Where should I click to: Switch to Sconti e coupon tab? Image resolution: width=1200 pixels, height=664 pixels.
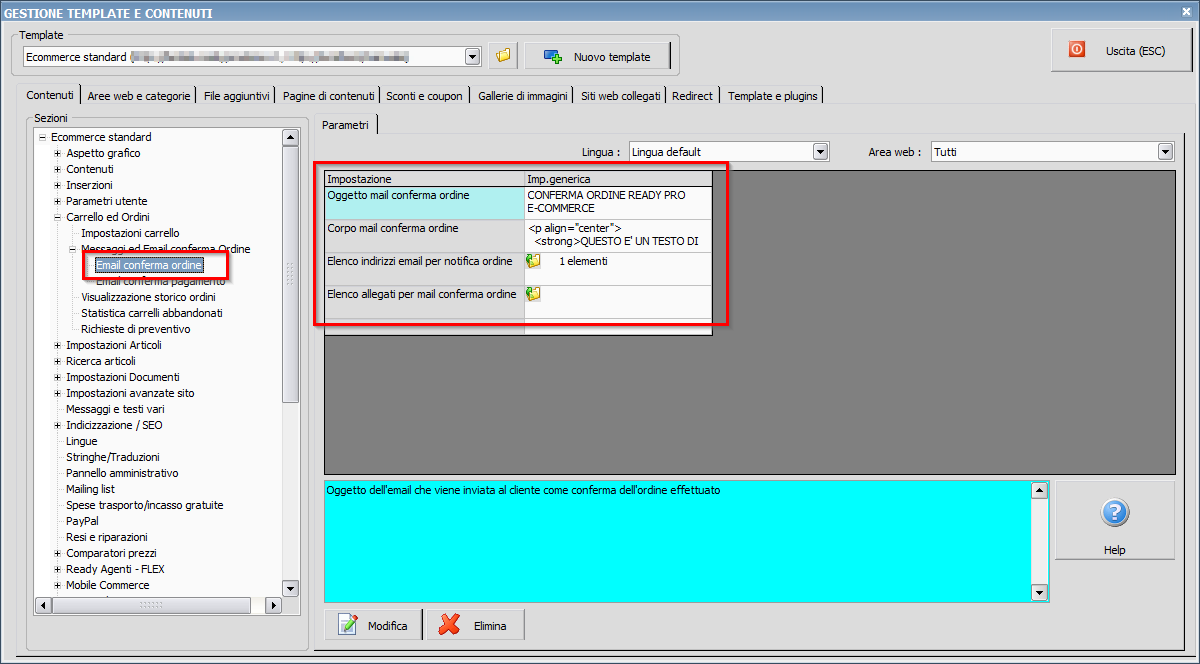[424, 96]
